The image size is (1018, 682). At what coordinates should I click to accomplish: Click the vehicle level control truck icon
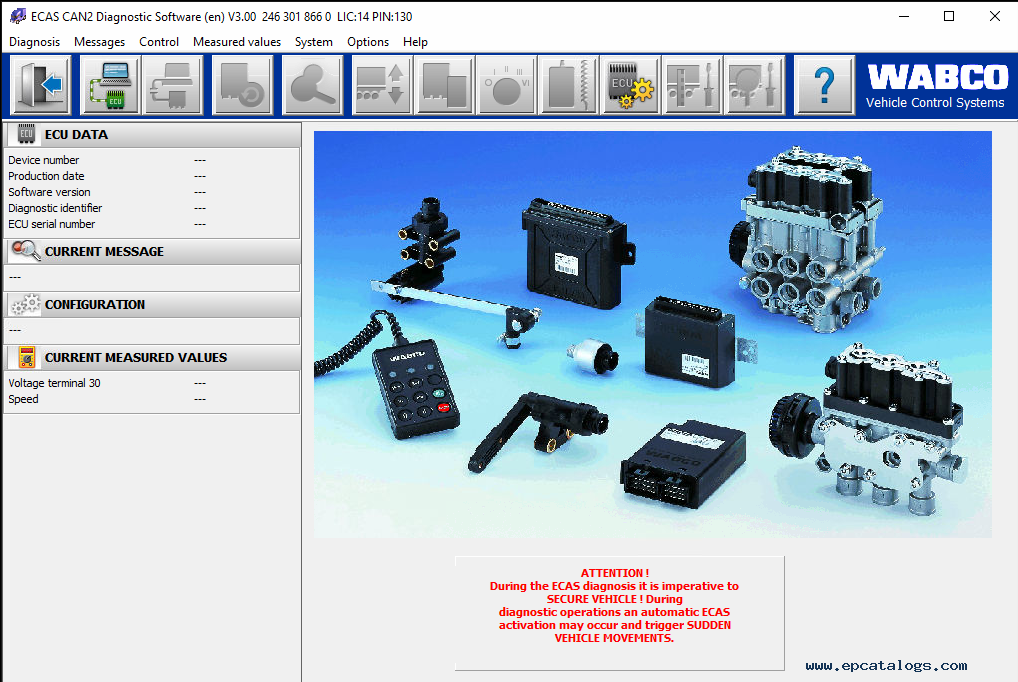[x=380, y=84]
